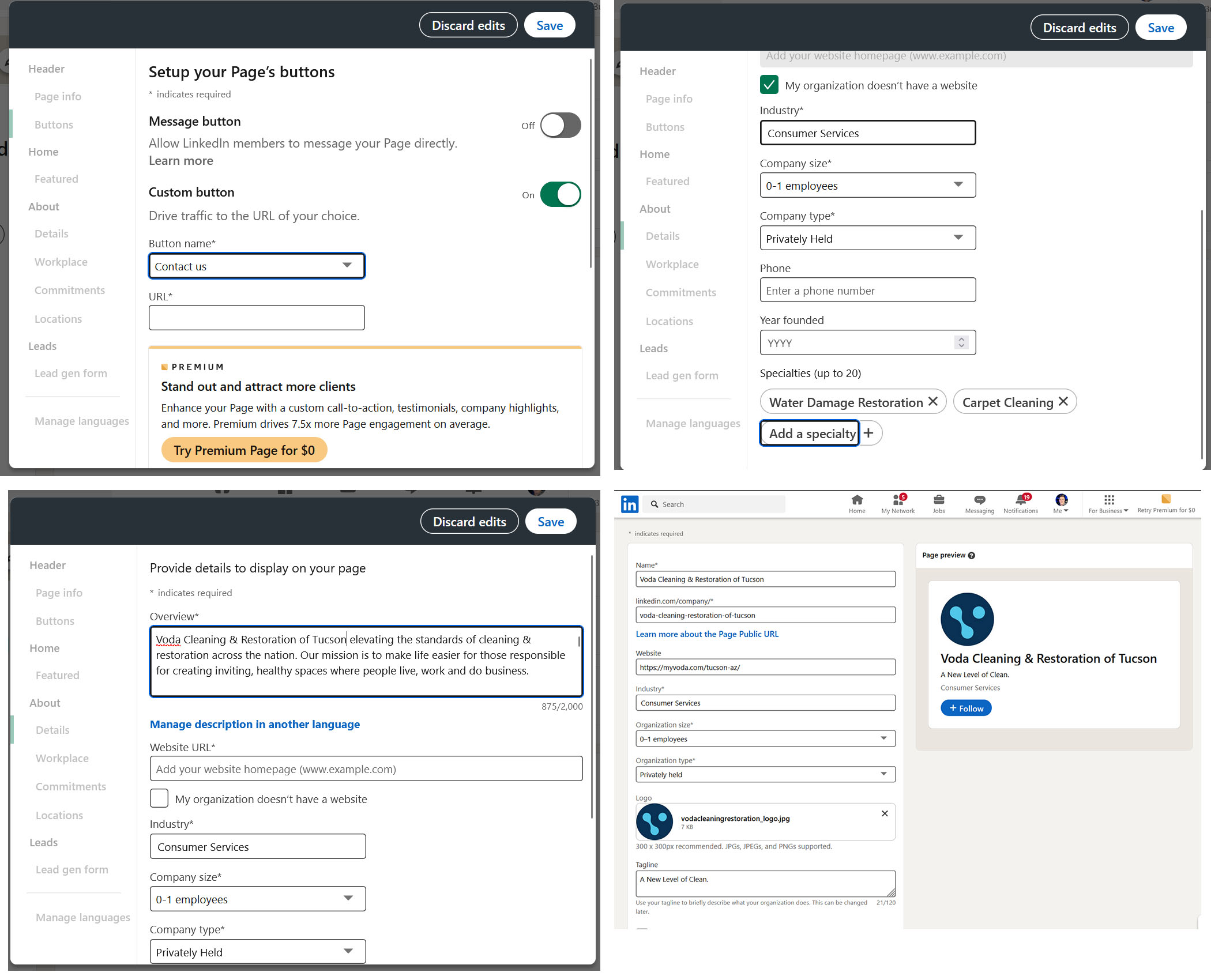This screenshot has width=1211, height=980.
Task: Turn on the Message button toggle
Action: coord(560,125)
